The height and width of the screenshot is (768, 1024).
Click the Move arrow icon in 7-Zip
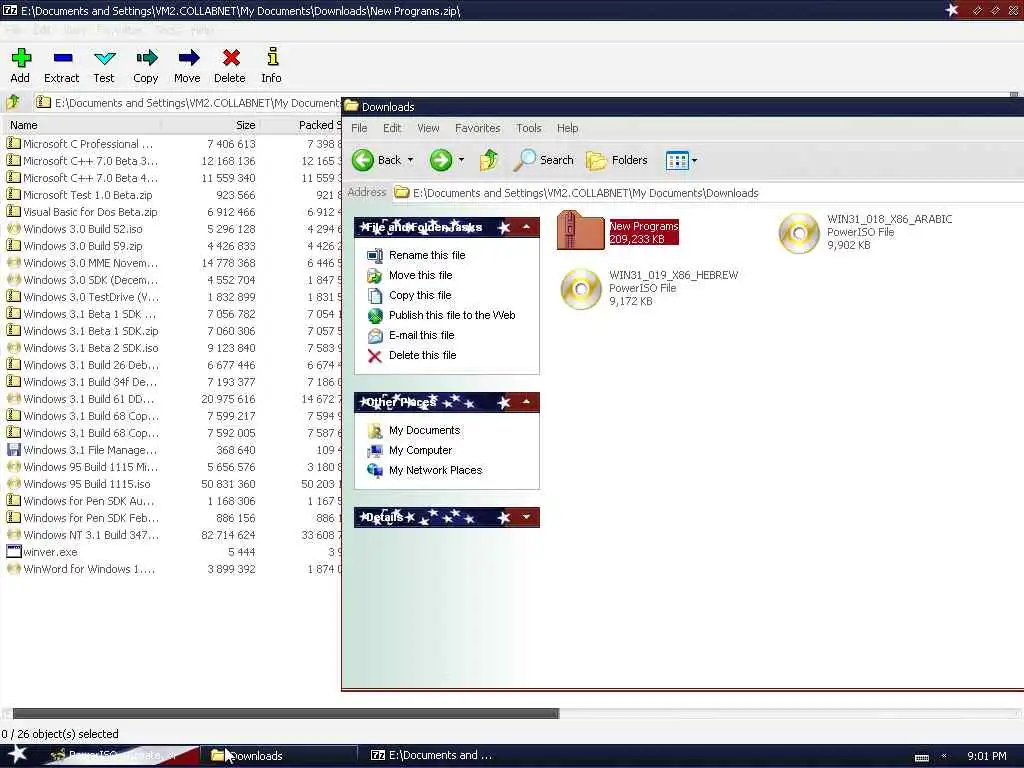pyautogui.click(x=188, y=58)
